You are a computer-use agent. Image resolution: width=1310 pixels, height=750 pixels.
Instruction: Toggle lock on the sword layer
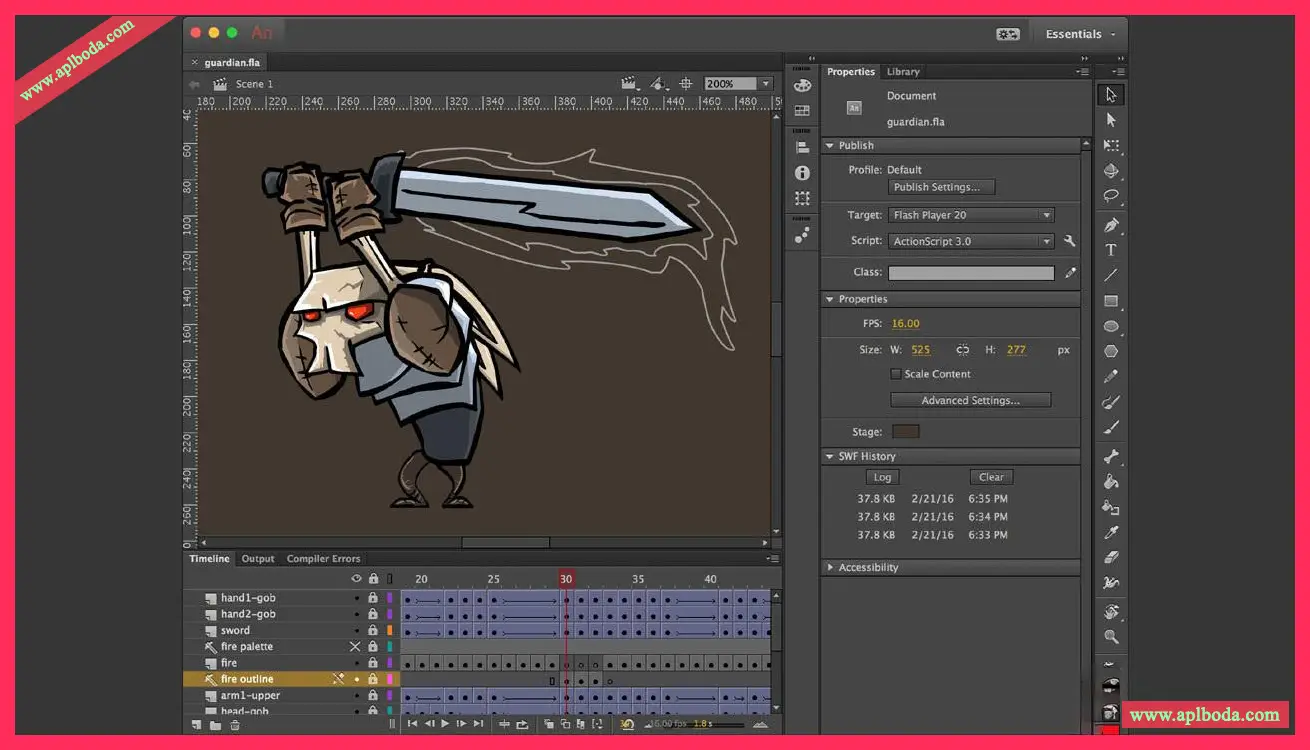coord(373,631)
